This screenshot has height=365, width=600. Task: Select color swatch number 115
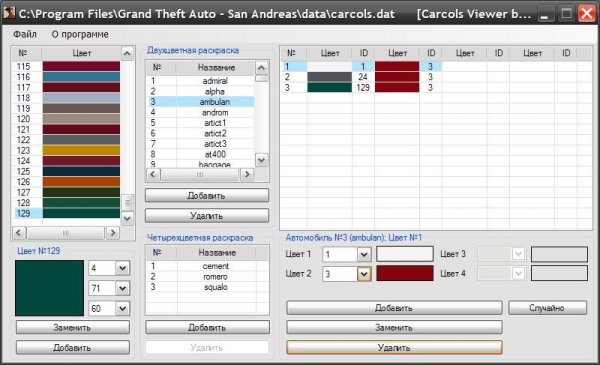81,67
